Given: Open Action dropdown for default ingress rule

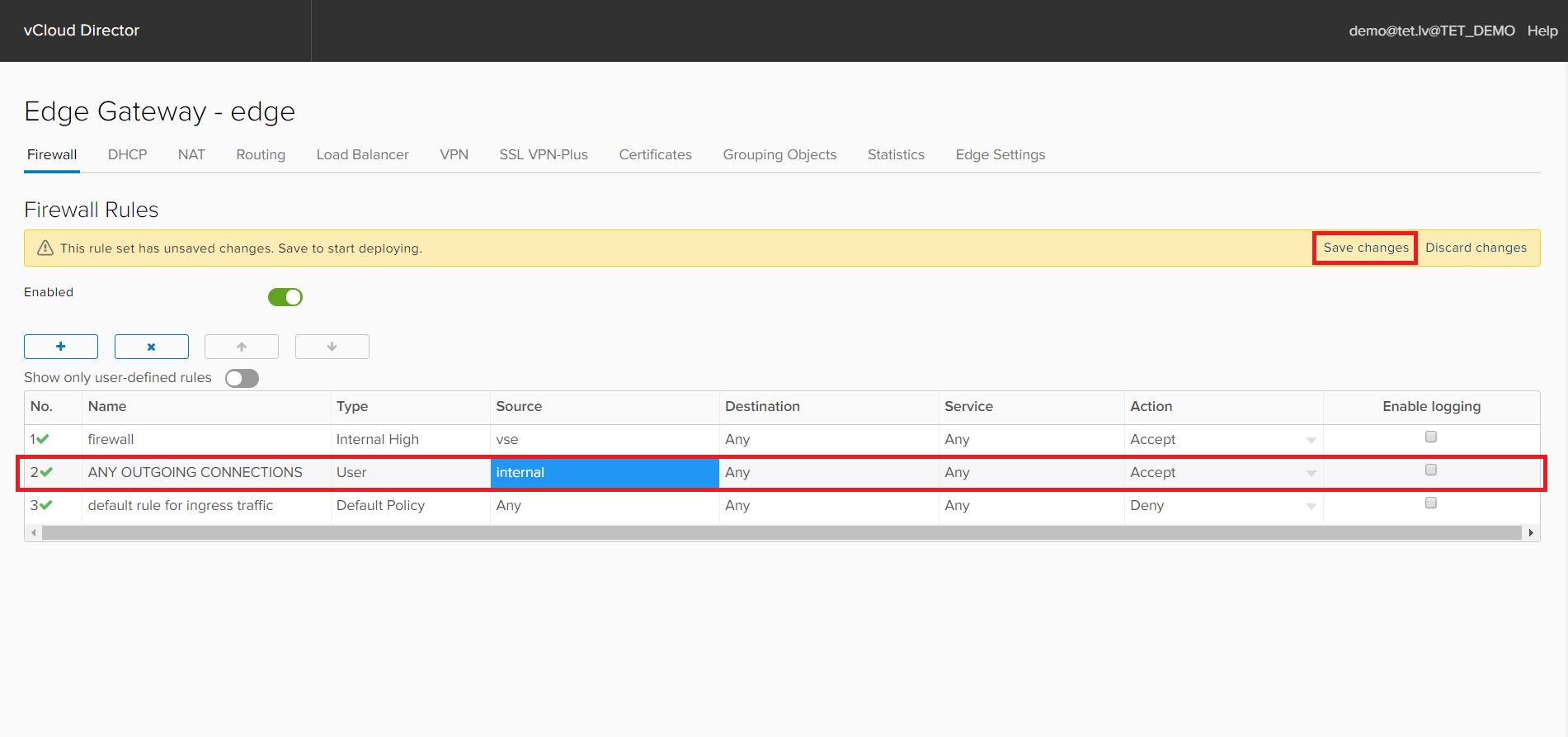Looking at the screenshot, I should coord(1311,506).
